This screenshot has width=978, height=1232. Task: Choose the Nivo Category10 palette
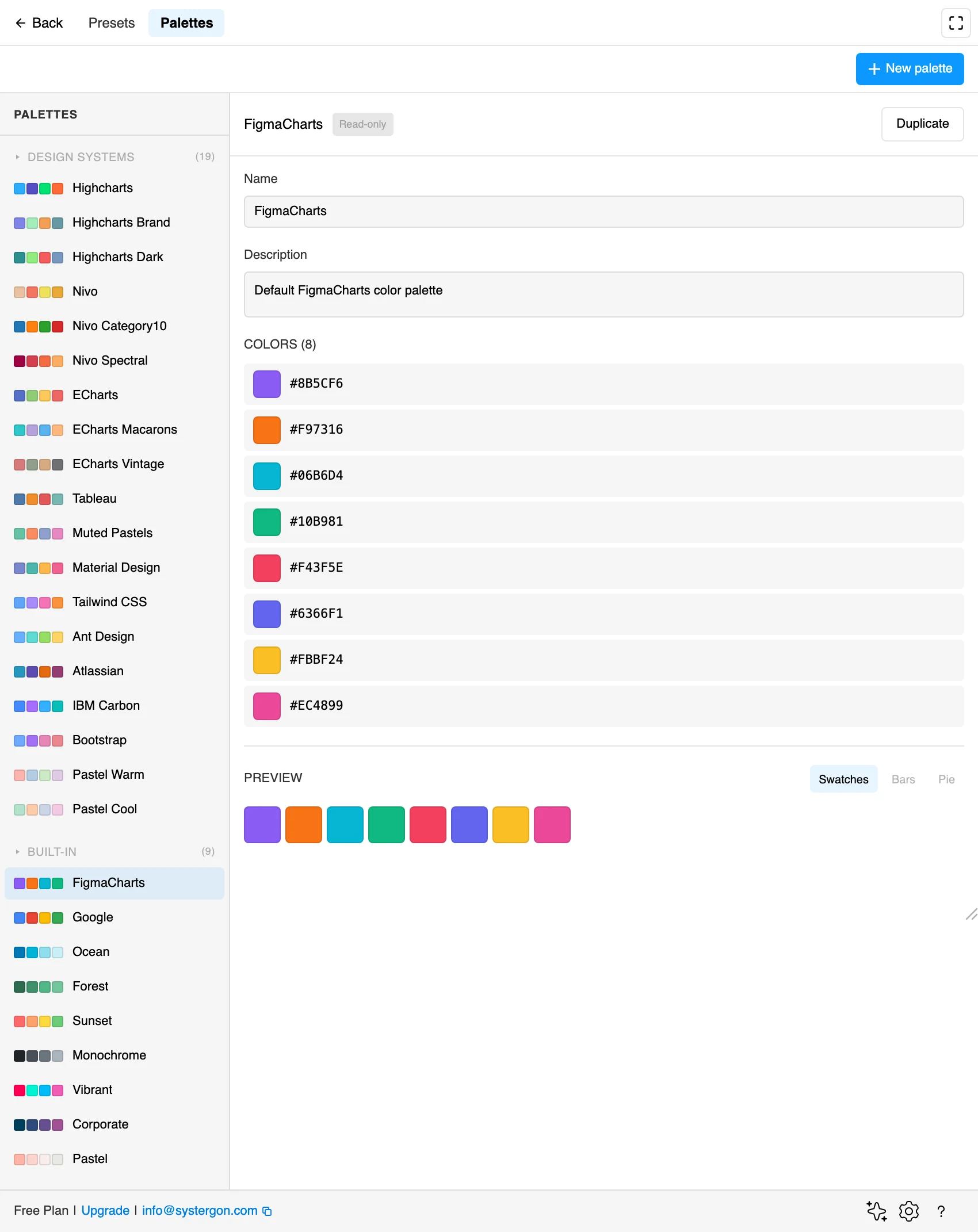[x=114, y=326]
